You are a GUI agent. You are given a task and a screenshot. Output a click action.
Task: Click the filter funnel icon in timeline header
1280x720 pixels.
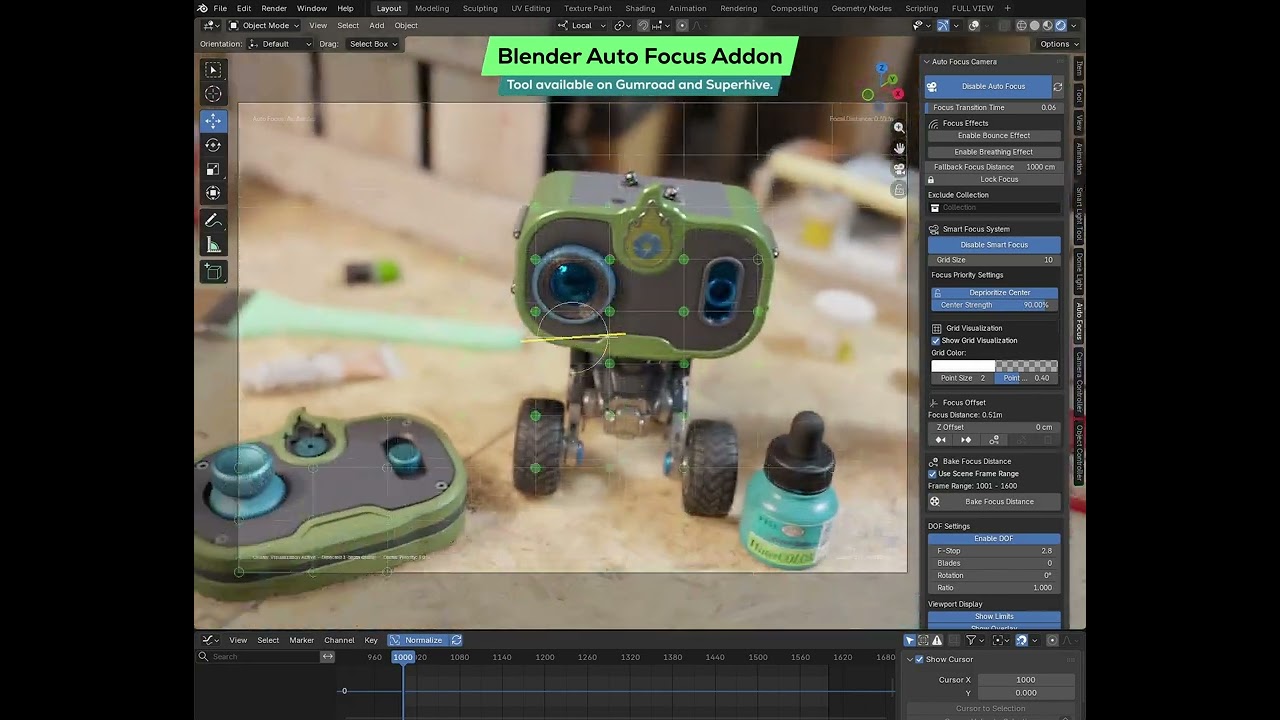[x=971, y=640]
